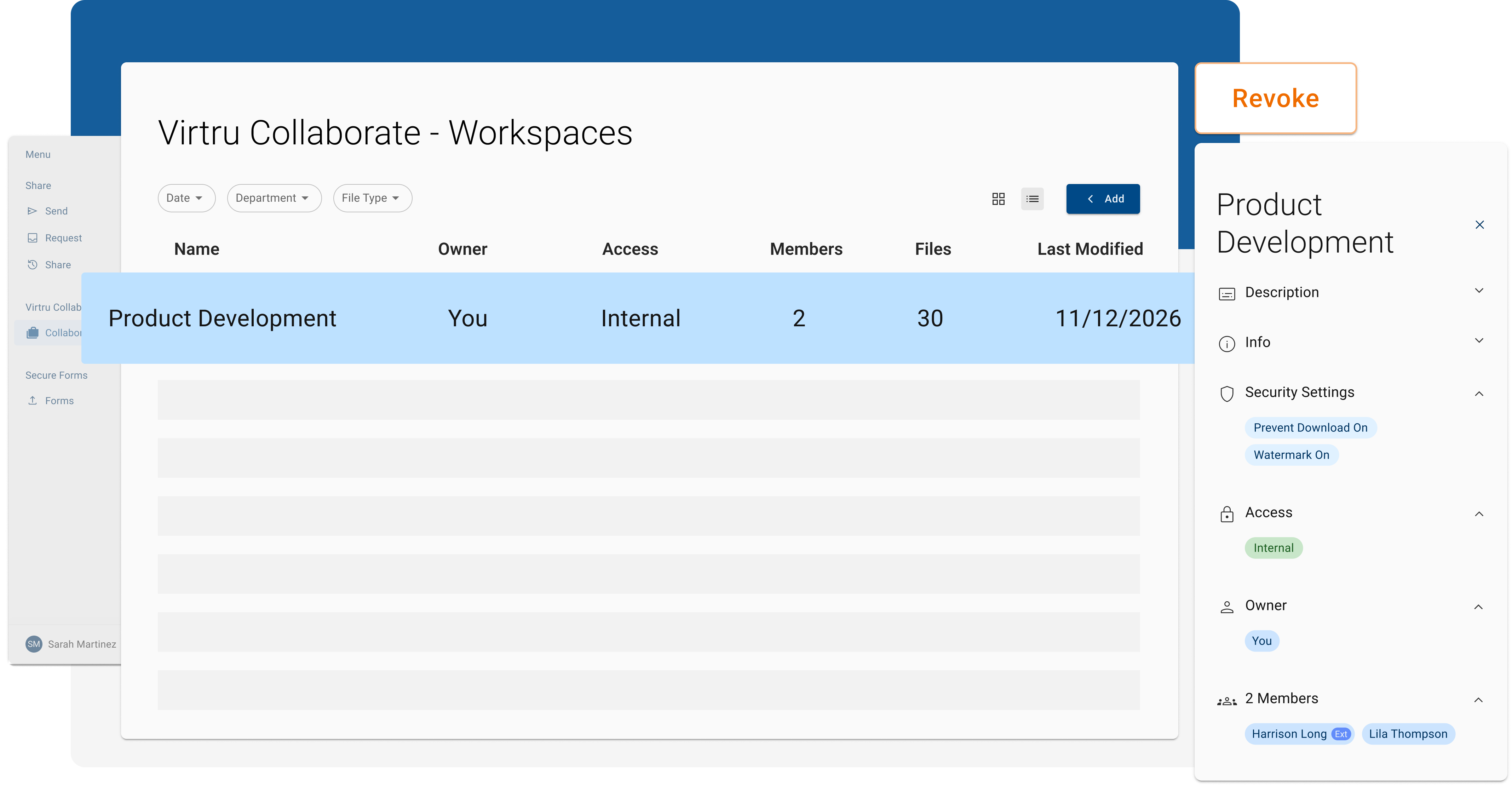Viewport: 1512px width, 786px height.
Task: Switch to grid view layout
Action: pyautogui.click(x=999, y=199)
